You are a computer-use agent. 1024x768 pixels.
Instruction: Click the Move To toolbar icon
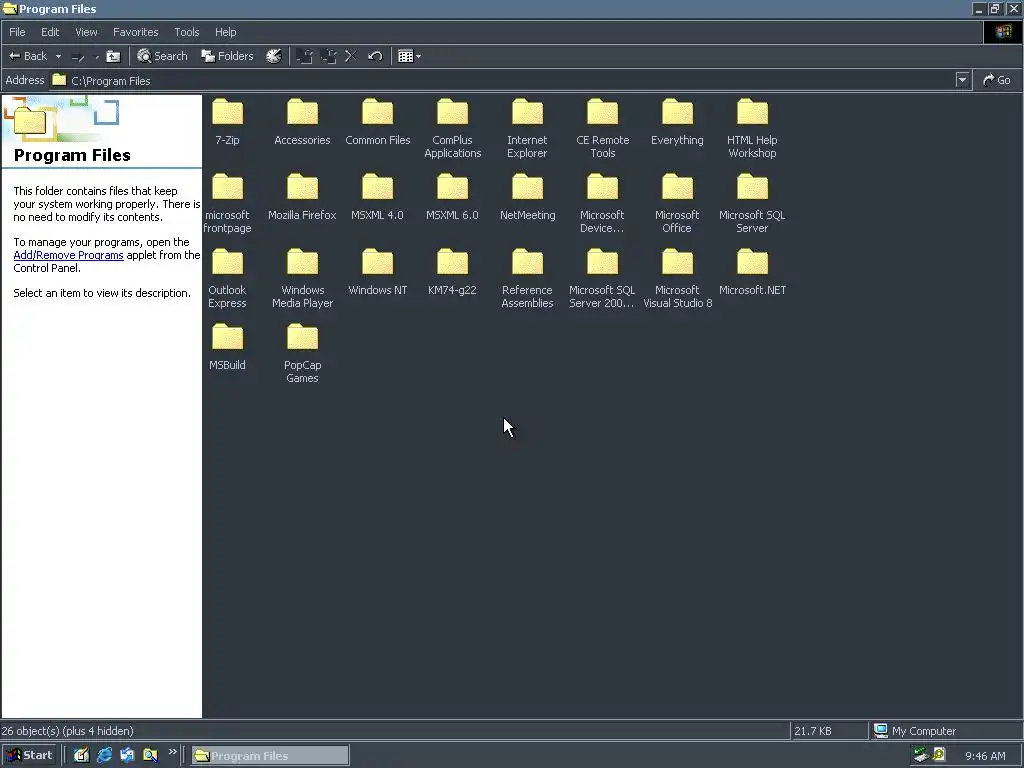point(304,56)
